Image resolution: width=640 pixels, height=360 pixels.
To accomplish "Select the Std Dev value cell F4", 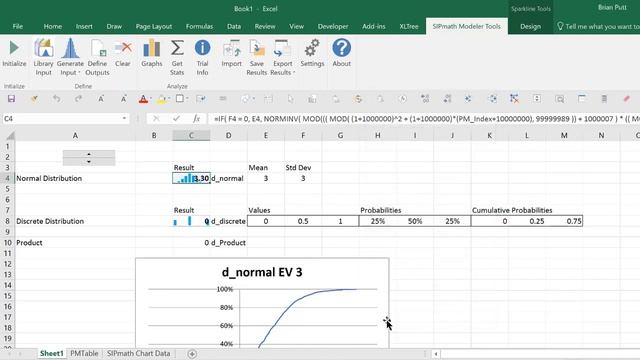I will 303,178.
